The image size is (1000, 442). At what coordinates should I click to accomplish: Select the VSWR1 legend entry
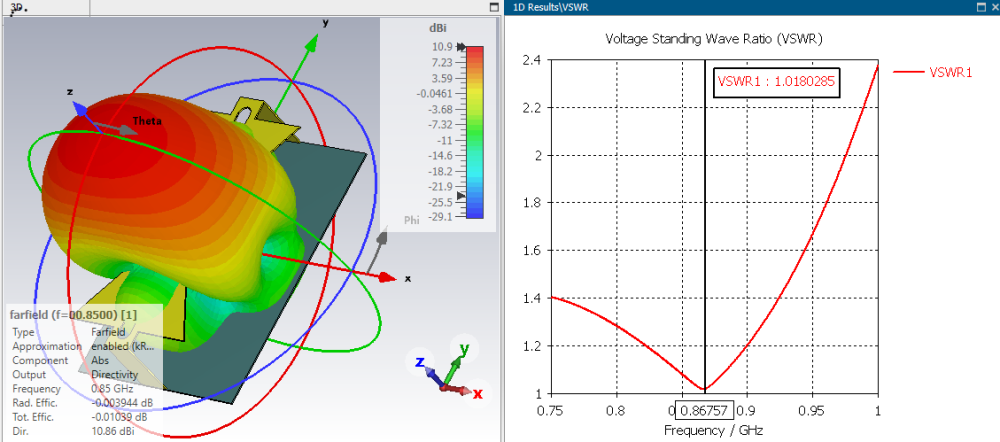point(933,73)
